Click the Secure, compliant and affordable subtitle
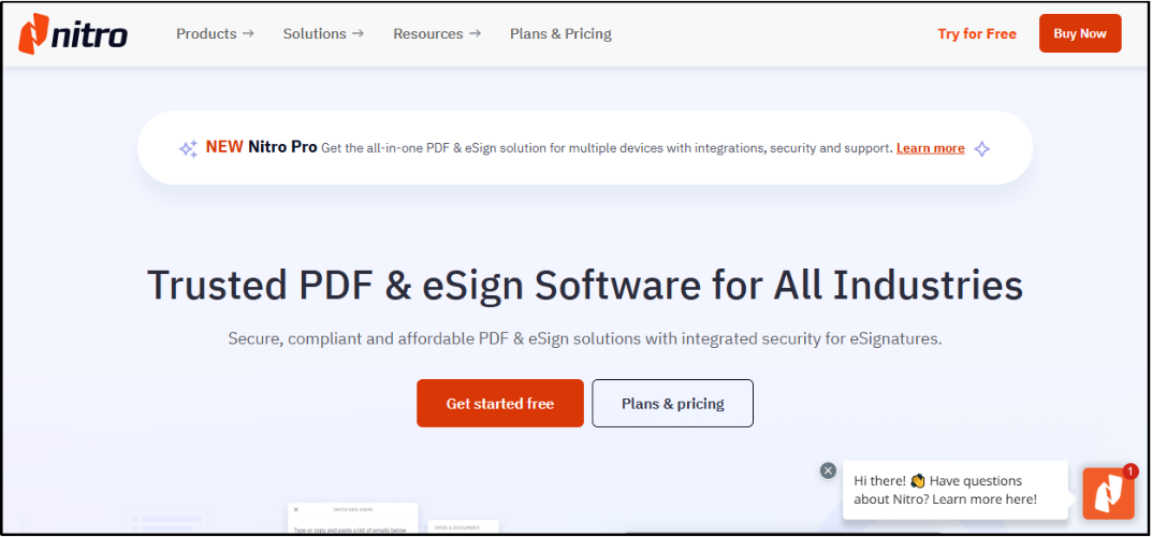 click(x=585, y=339)
